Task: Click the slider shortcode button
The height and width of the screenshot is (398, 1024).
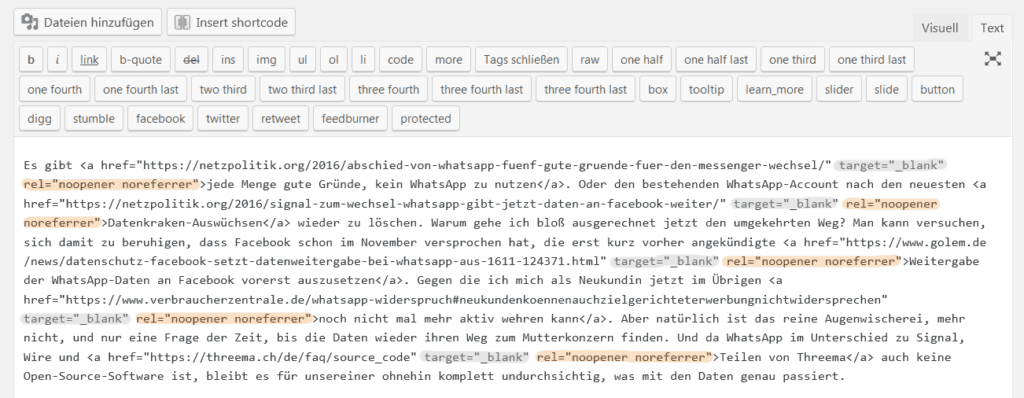Action: 839,90
